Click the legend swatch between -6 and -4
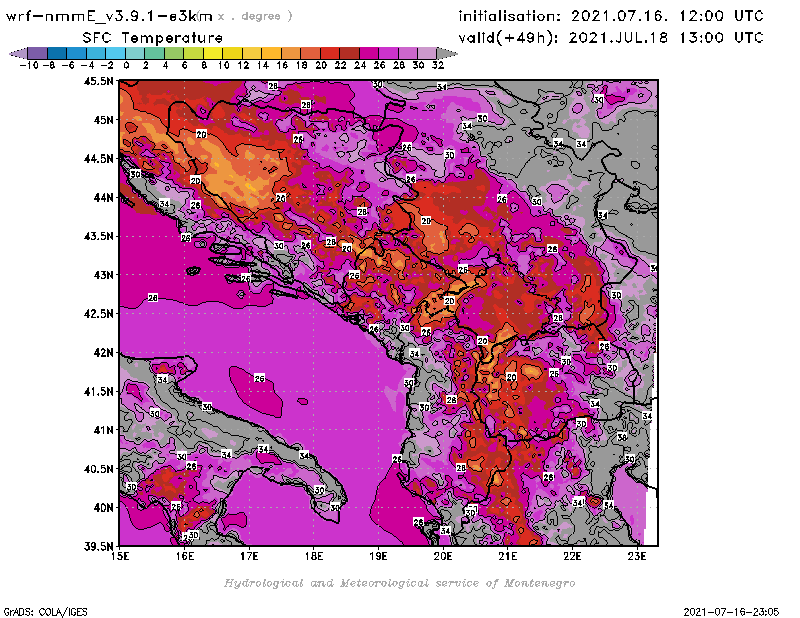The width and height of the screenshot is (800, 618). pos(77,53)
